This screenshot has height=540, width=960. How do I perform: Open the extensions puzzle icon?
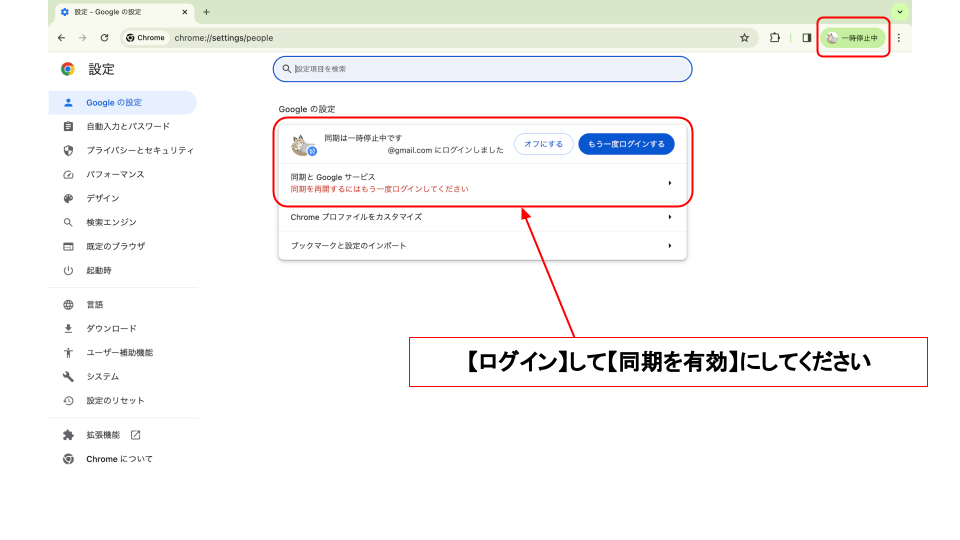coord(775,38)
